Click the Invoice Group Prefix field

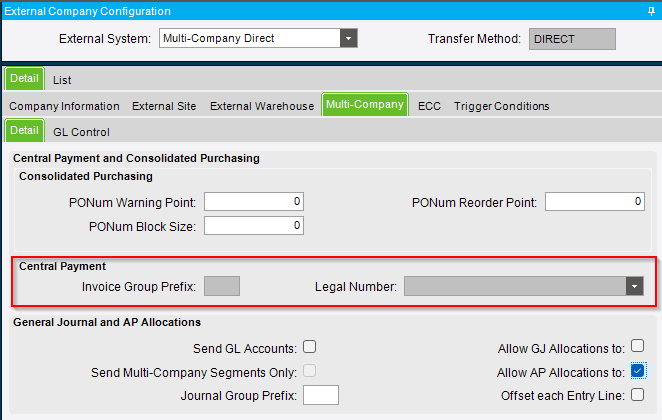click(x=221, y=287)
